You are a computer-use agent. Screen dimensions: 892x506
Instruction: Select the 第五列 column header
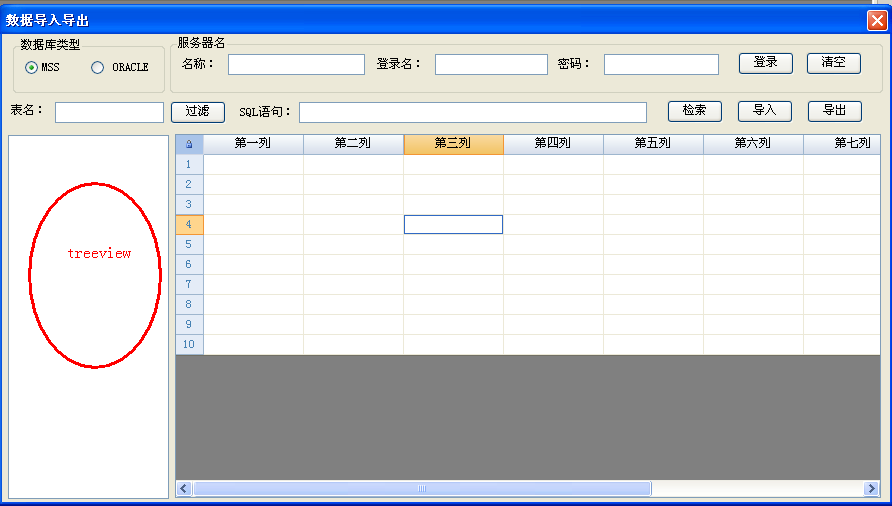(654, 145)
